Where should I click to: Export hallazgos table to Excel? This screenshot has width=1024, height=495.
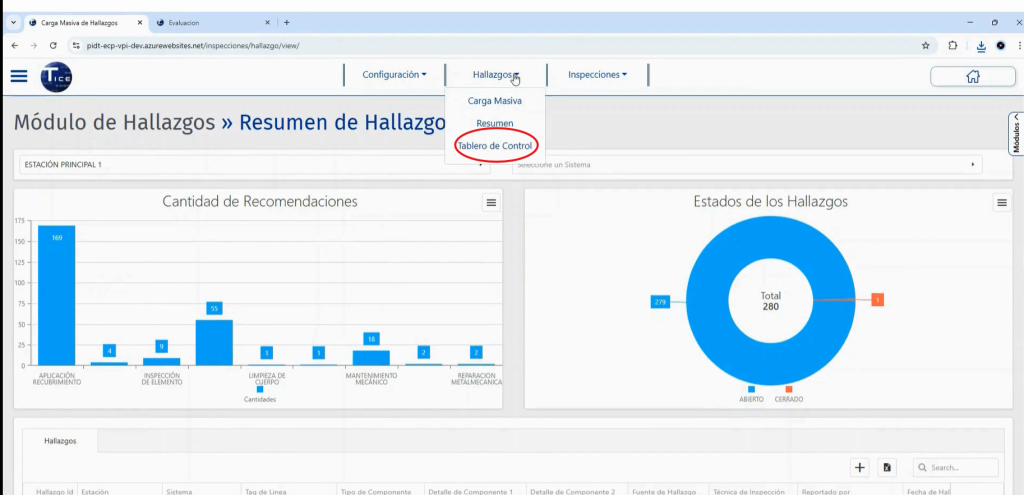coord(887,467)
